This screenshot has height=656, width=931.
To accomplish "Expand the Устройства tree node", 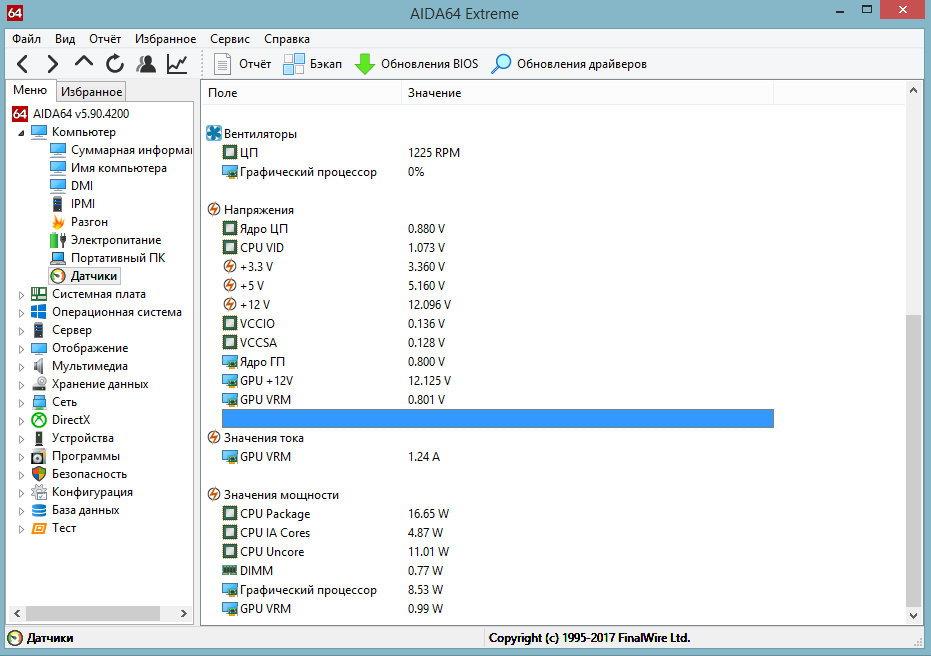I will (21, 439).
